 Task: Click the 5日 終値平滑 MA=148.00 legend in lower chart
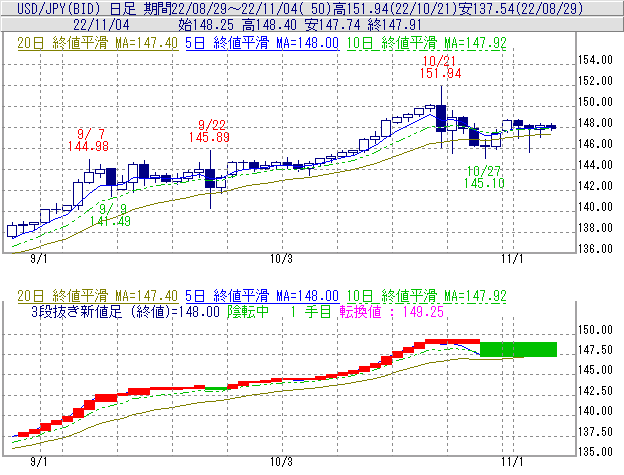(262, 296)
